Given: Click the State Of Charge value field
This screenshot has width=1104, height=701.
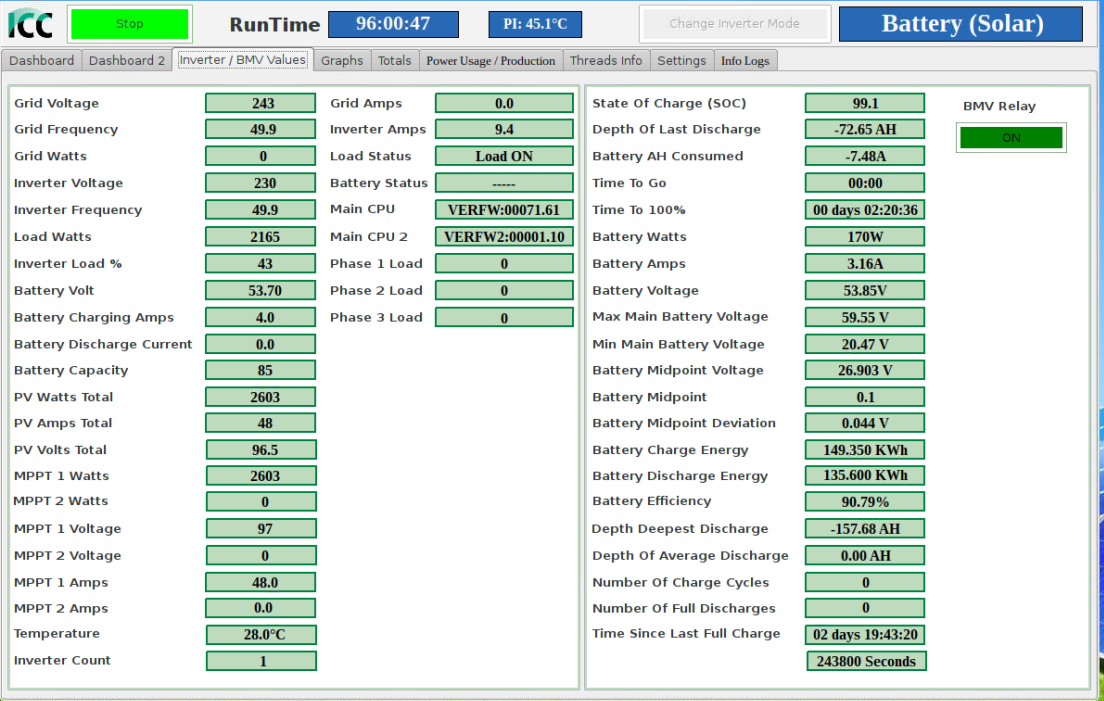Looking at the screenshot, I should 865,103.
